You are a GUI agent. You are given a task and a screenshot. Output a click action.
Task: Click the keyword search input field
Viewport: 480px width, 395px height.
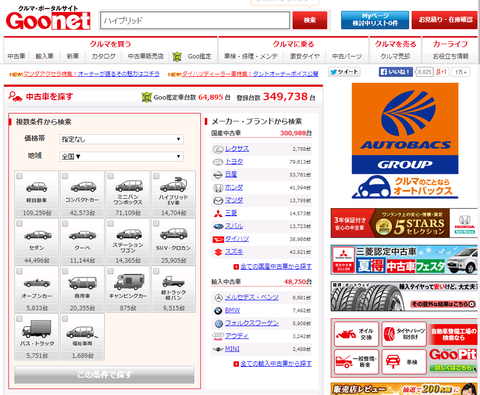point(195,20)
